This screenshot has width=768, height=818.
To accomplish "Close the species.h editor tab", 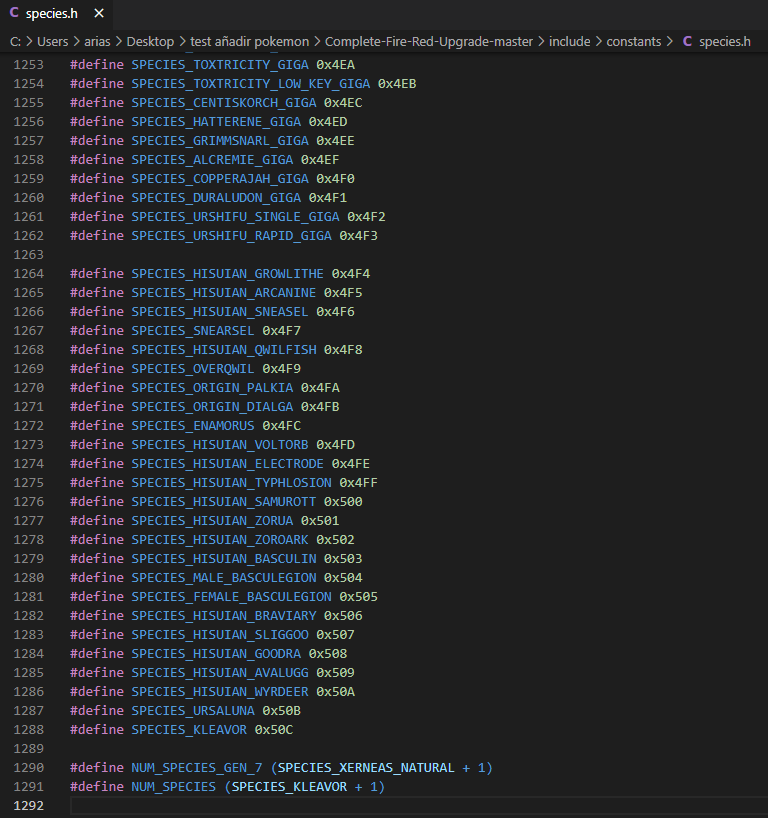I will pyautogui.click(x=98, y=14).
